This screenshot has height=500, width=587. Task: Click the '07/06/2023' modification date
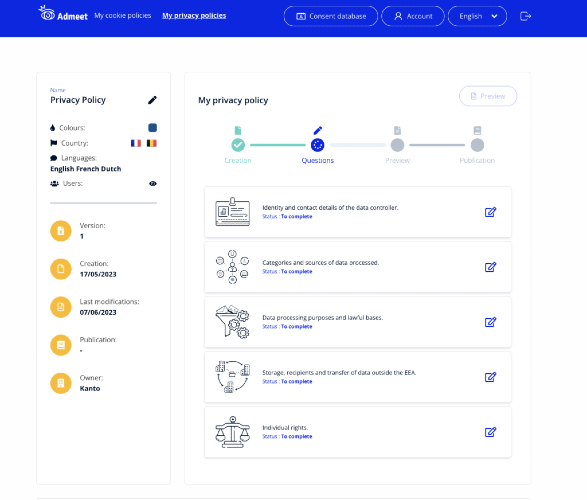point(98,312)
